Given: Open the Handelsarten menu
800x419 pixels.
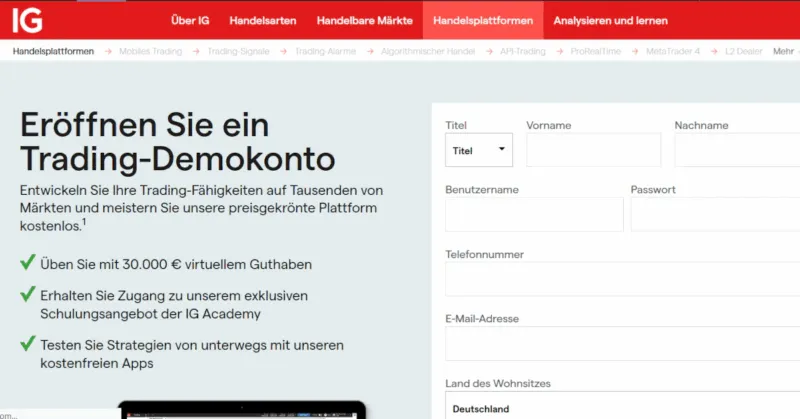Looking at the screenshot, I should (263, 20).
